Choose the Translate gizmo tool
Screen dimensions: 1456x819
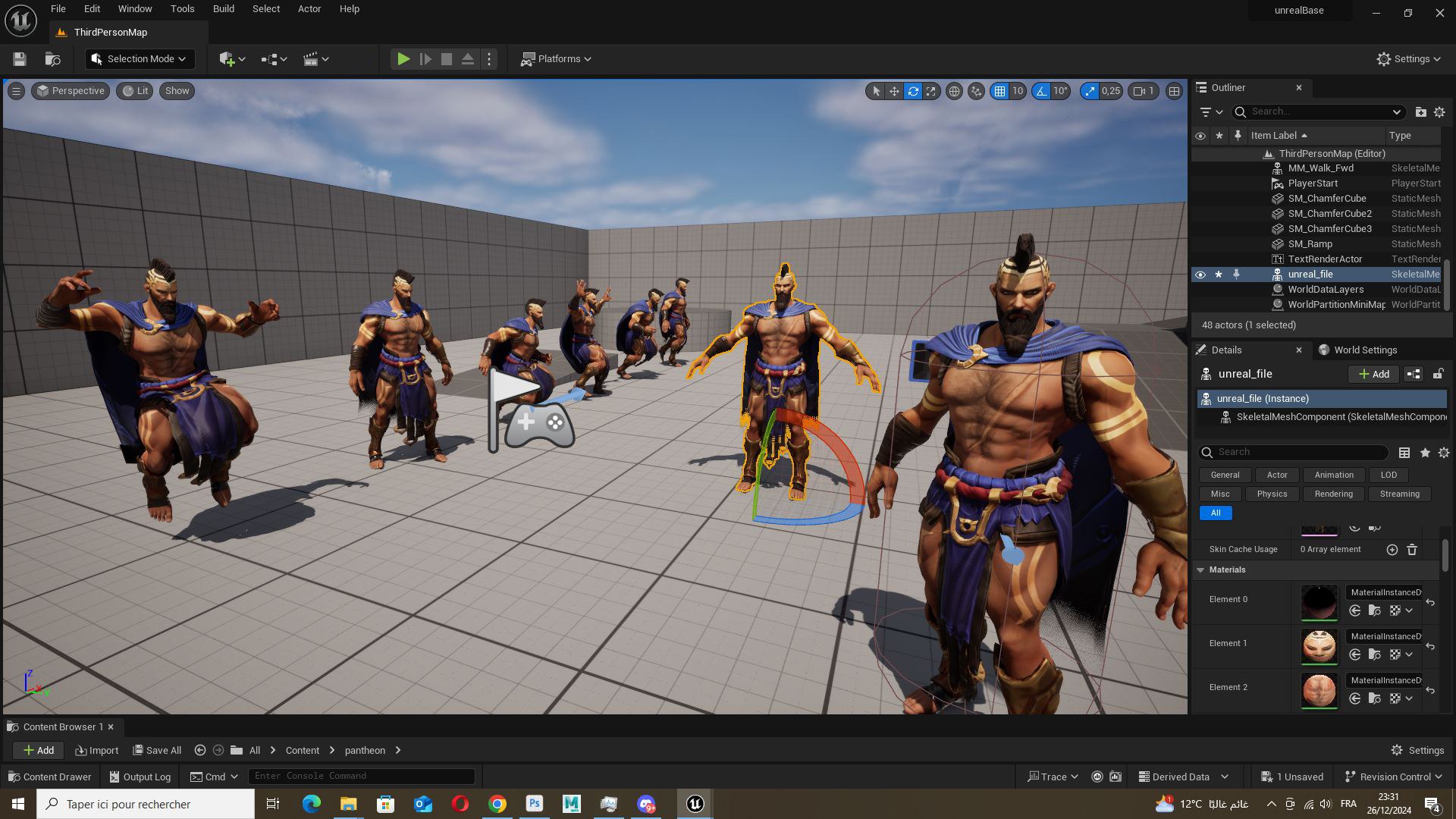894,91
